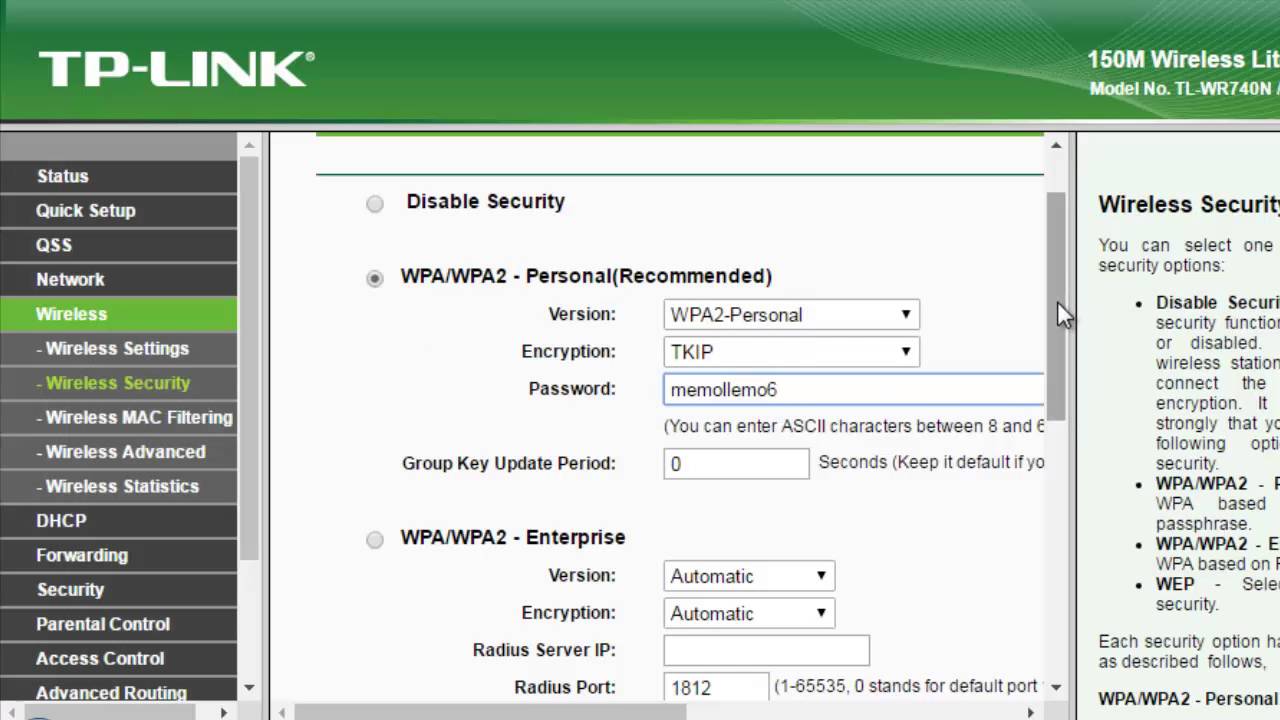Click the Disable Security label text

pos(485,201)
